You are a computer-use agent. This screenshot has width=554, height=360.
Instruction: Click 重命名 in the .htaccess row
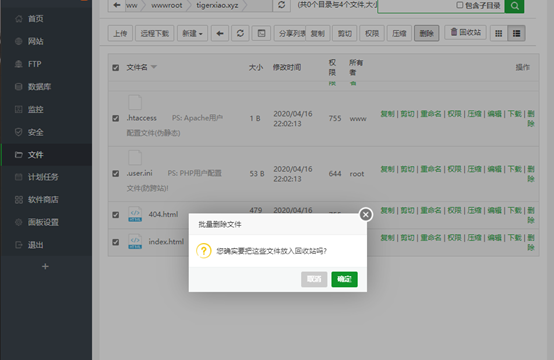click(x=431, y=114)
